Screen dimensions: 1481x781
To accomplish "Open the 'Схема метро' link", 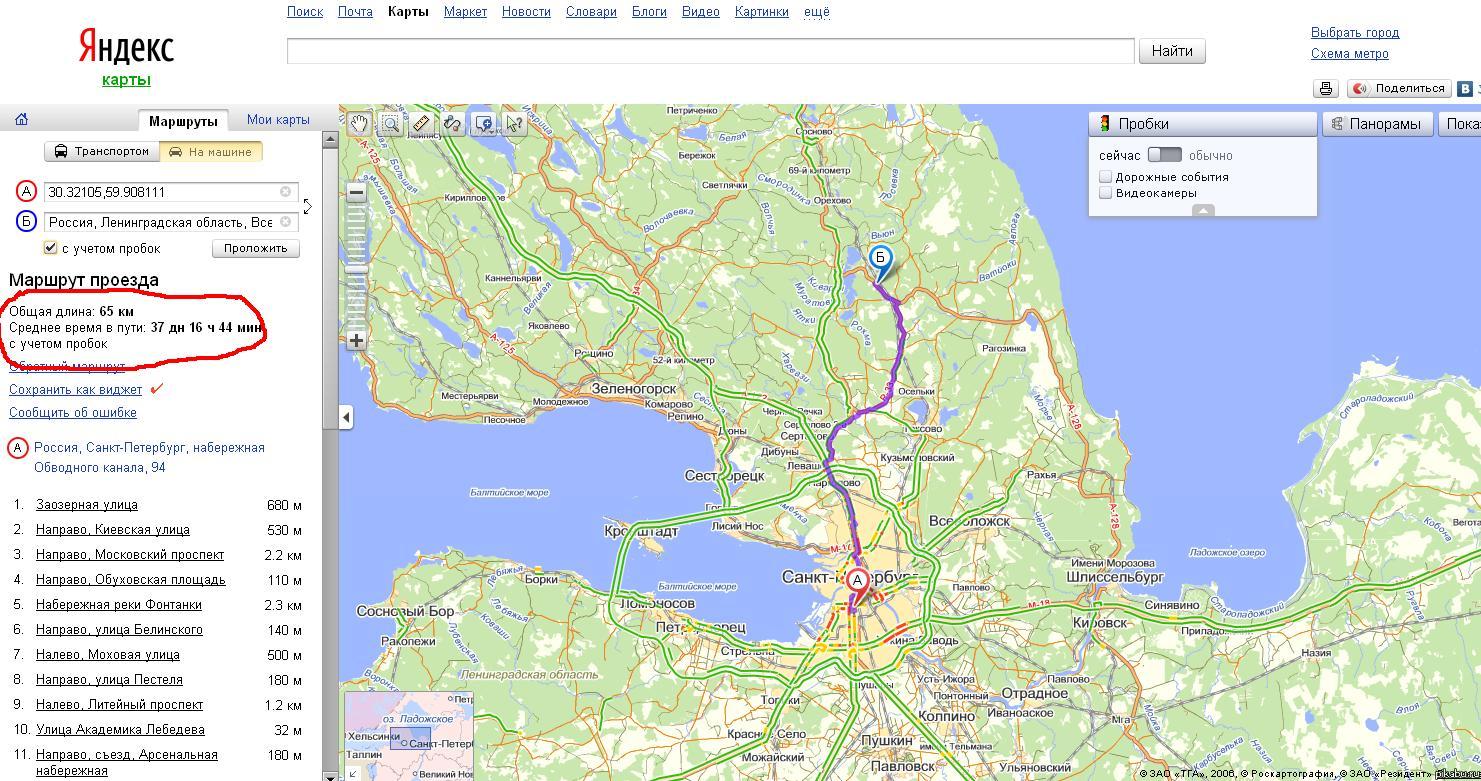I will pos(1350,54).
